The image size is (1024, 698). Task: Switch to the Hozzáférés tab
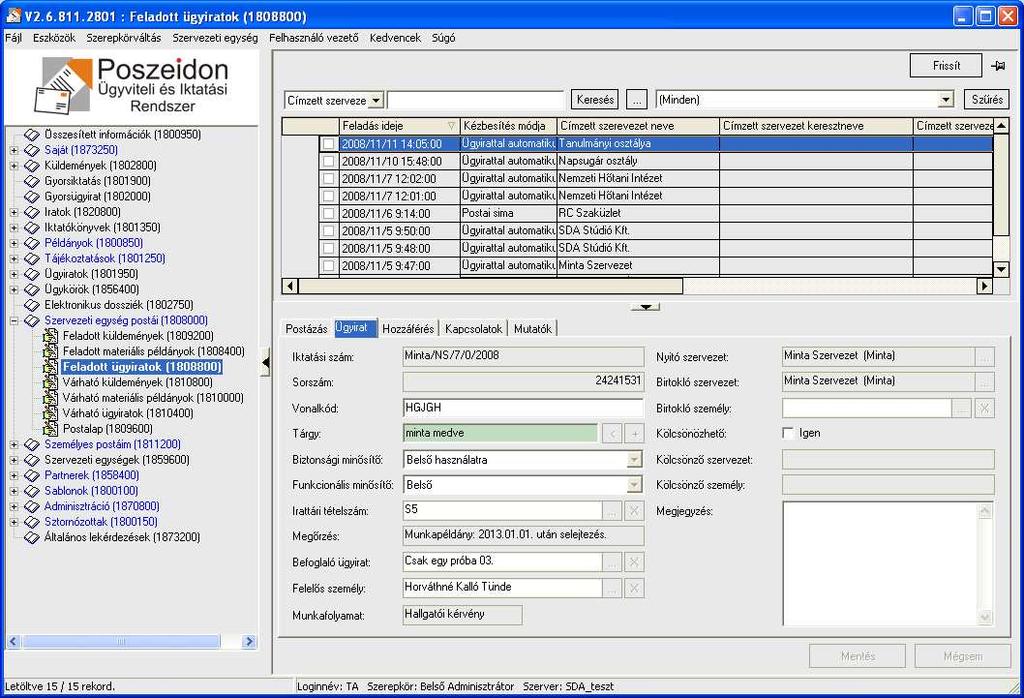coord(408,329)
